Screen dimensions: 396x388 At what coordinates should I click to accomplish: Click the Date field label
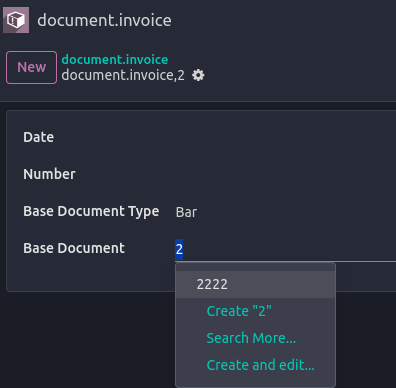click(x=38, y=137)
